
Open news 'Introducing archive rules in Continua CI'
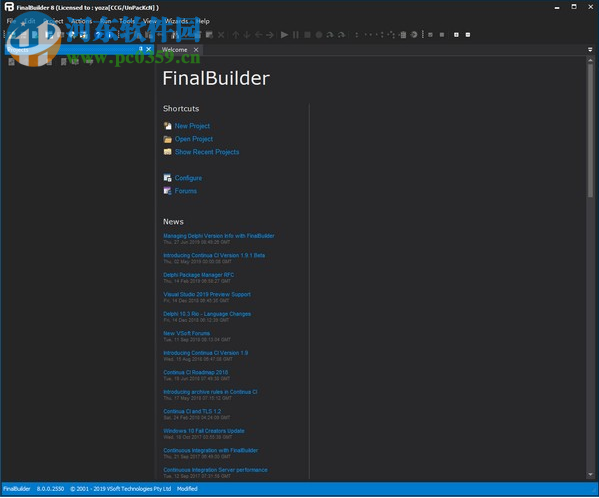210,391
